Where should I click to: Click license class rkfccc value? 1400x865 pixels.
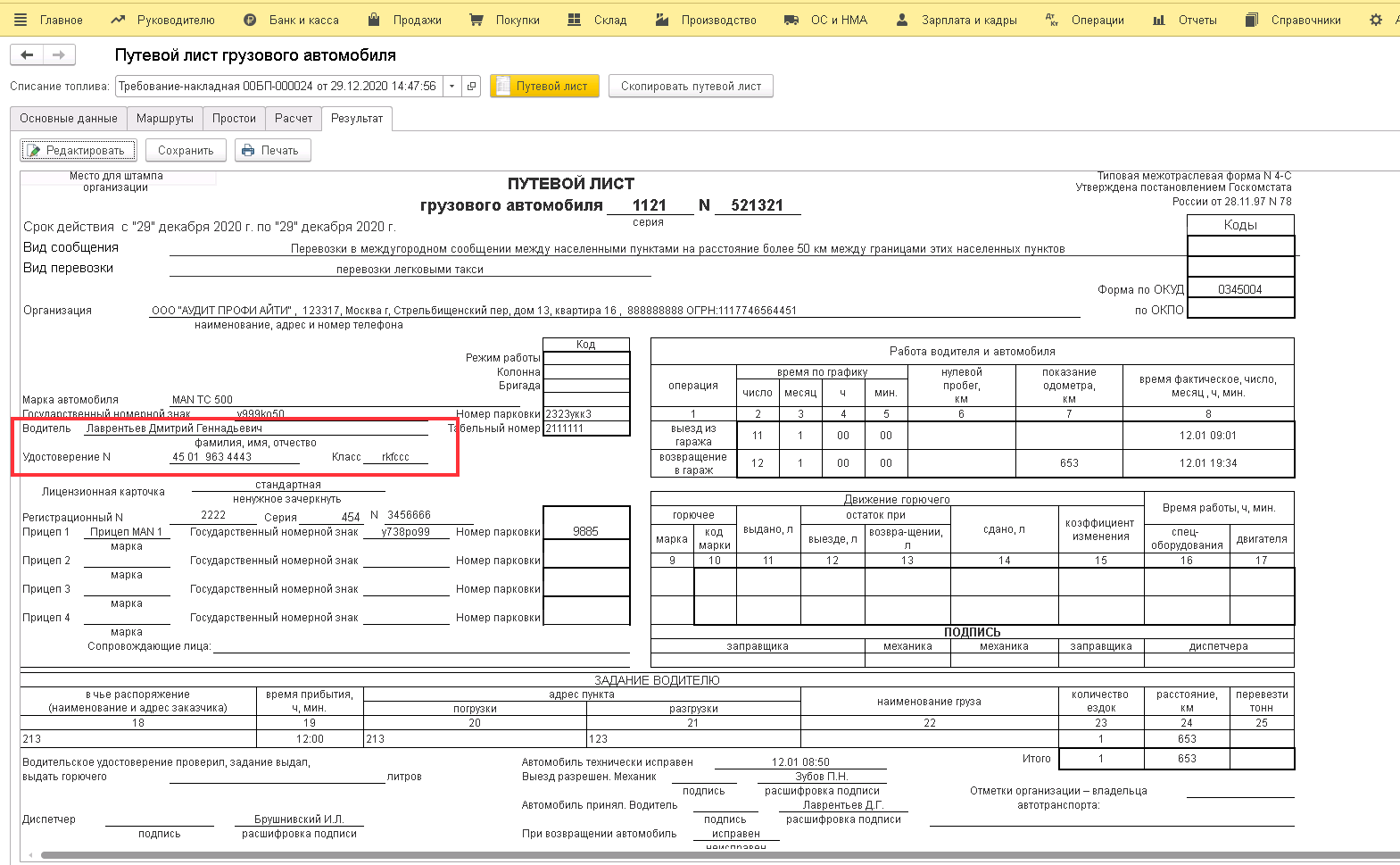click(x=395, y=457)
